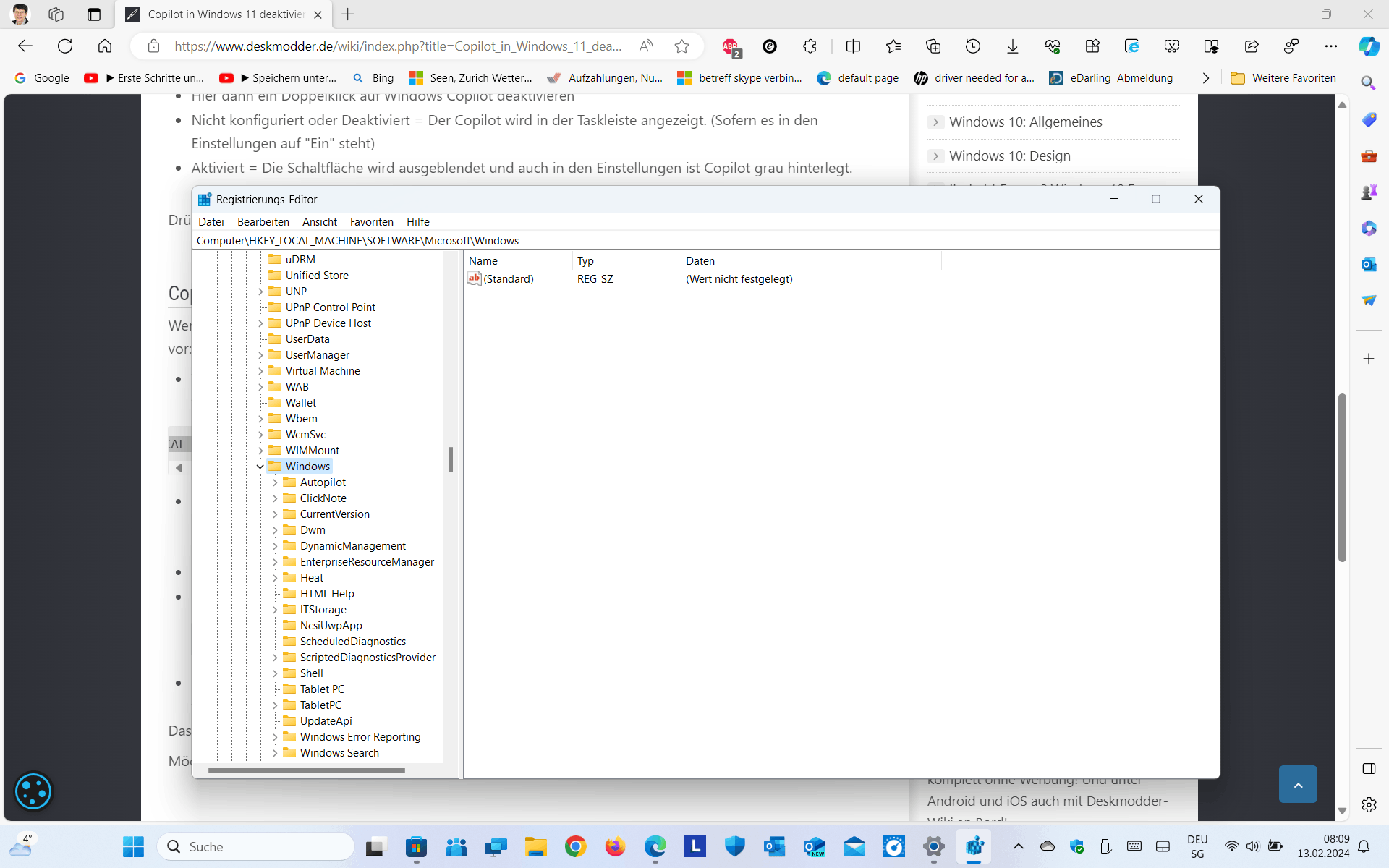
Task: Click the scroll-to-top blue button
Action: [1297, 784]
